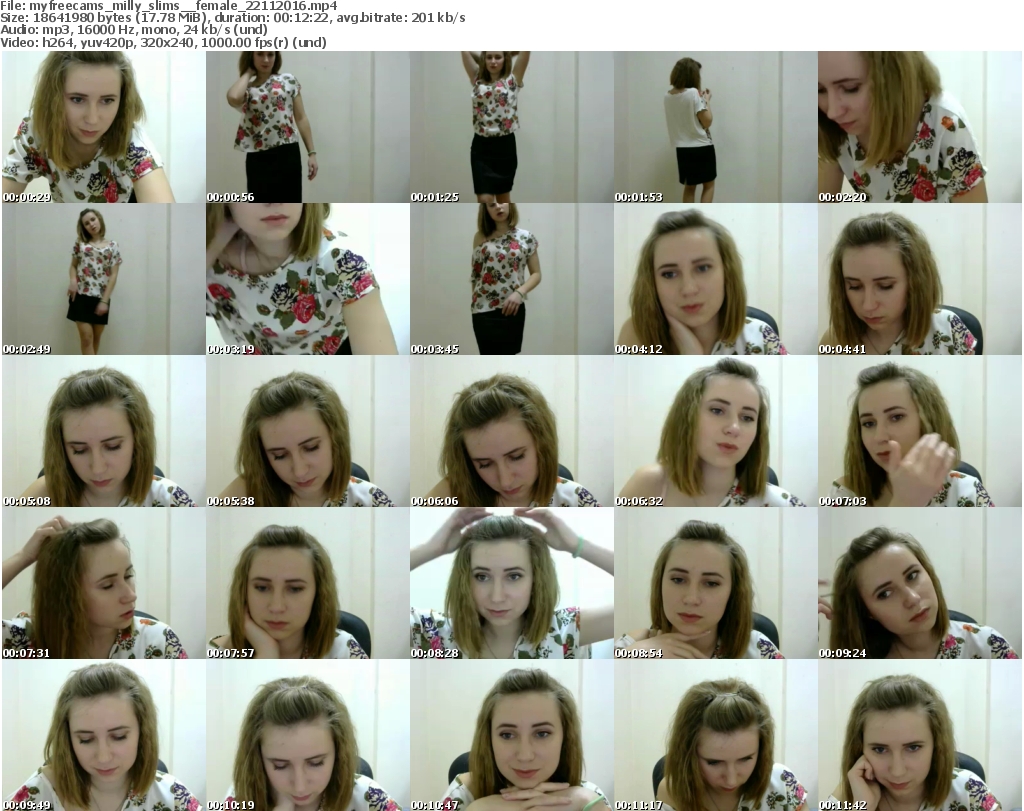Image resolution: width=1024 pixels, height=811 pixels.
Task: Select the thumbnail timestamped 00:07:03
Action: [920, 431]
